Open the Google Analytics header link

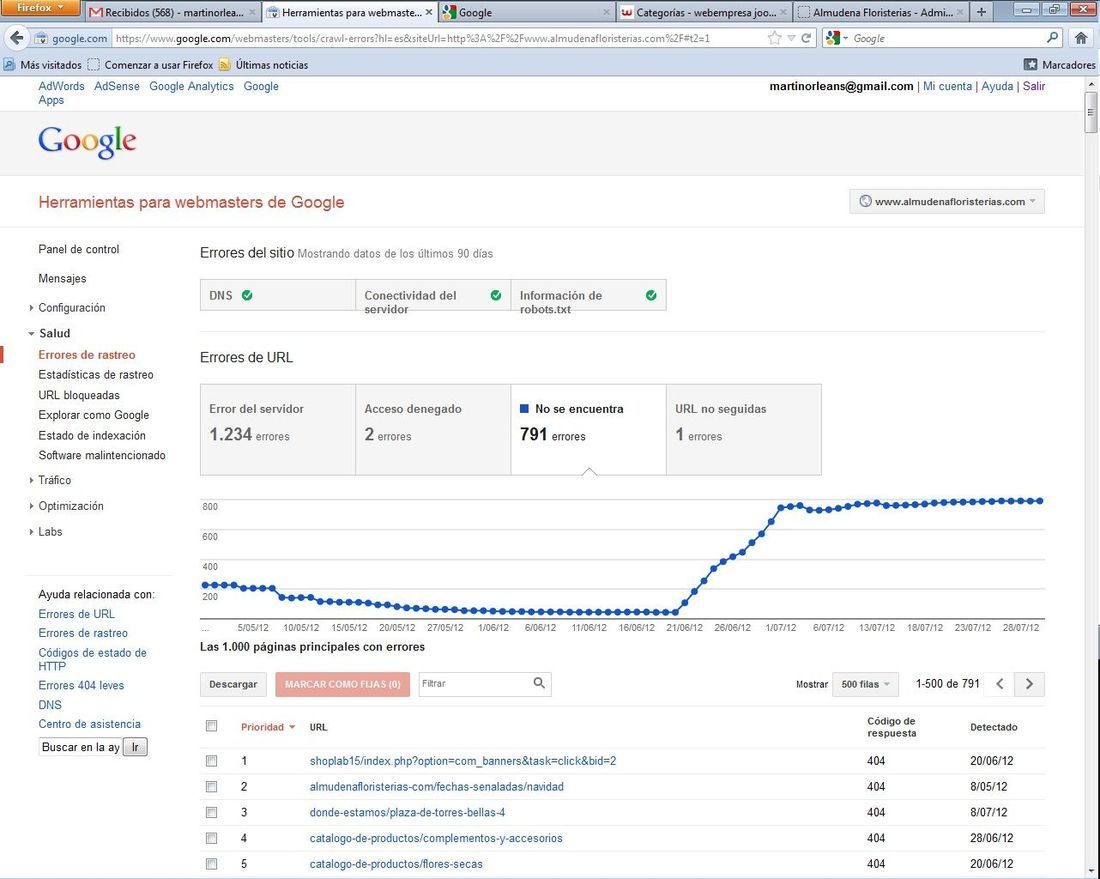[192, 86]
